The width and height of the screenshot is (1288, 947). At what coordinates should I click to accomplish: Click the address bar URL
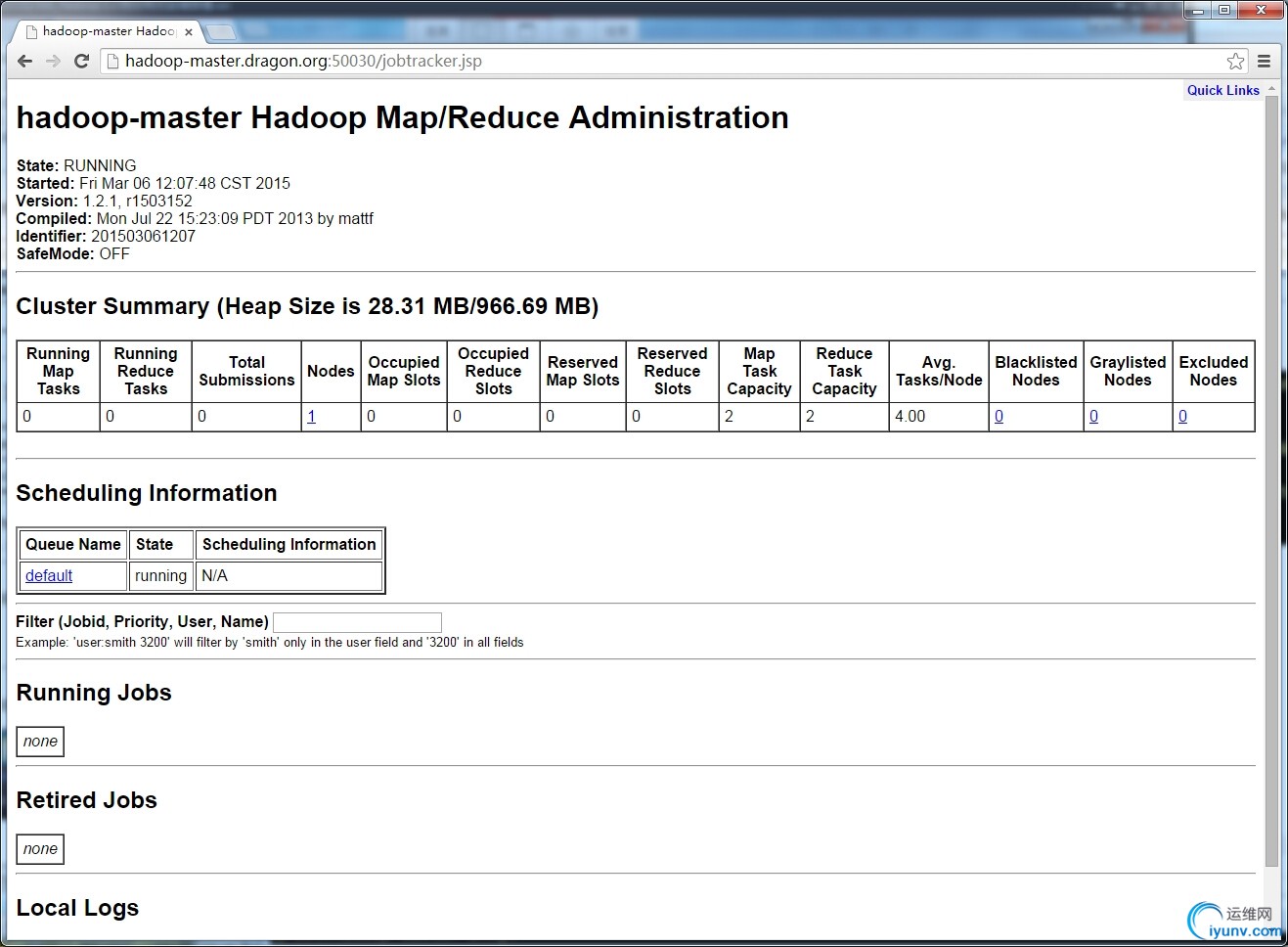303,61
